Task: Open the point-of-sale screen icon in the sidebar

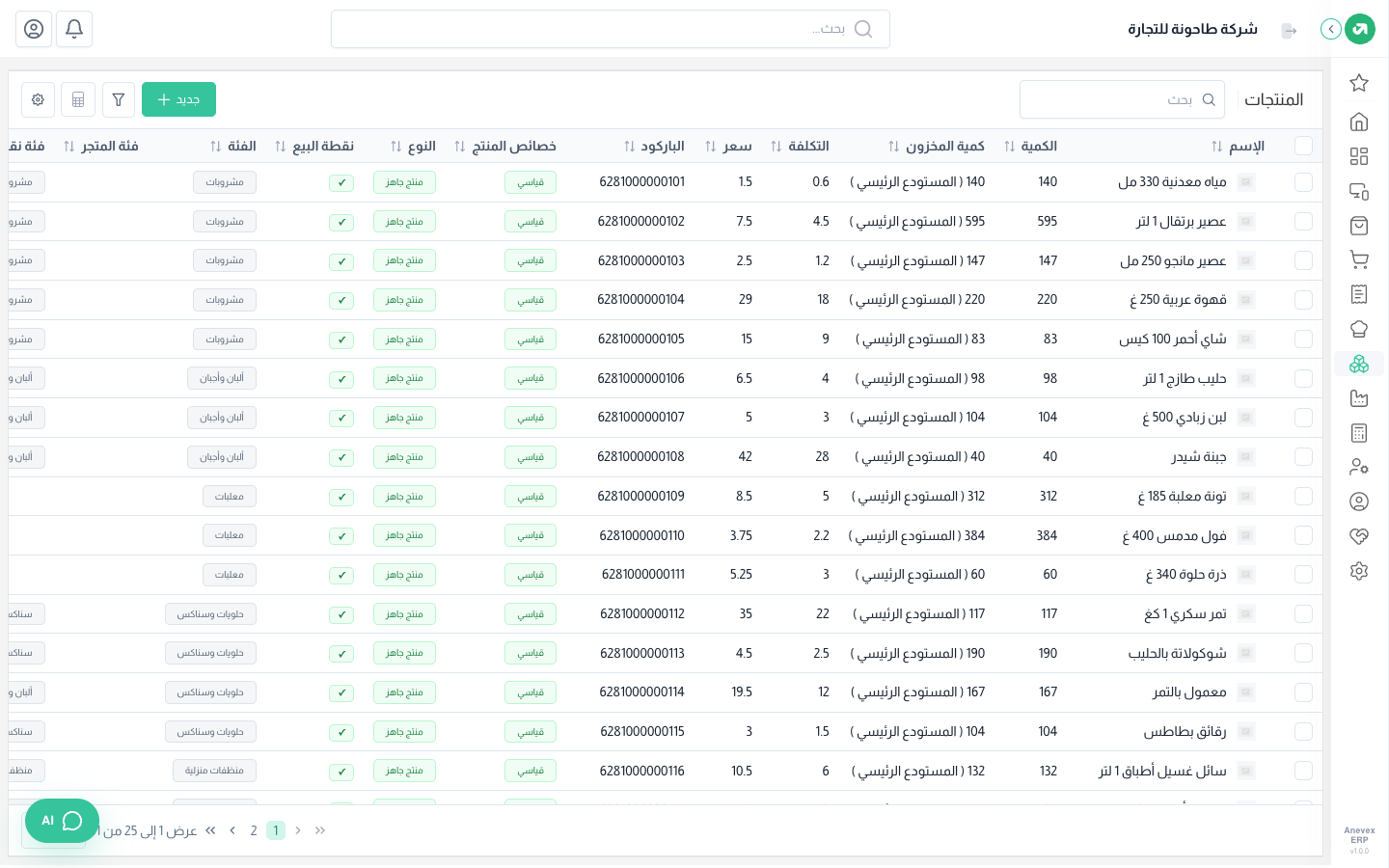Action: (x=1359, y=191)
